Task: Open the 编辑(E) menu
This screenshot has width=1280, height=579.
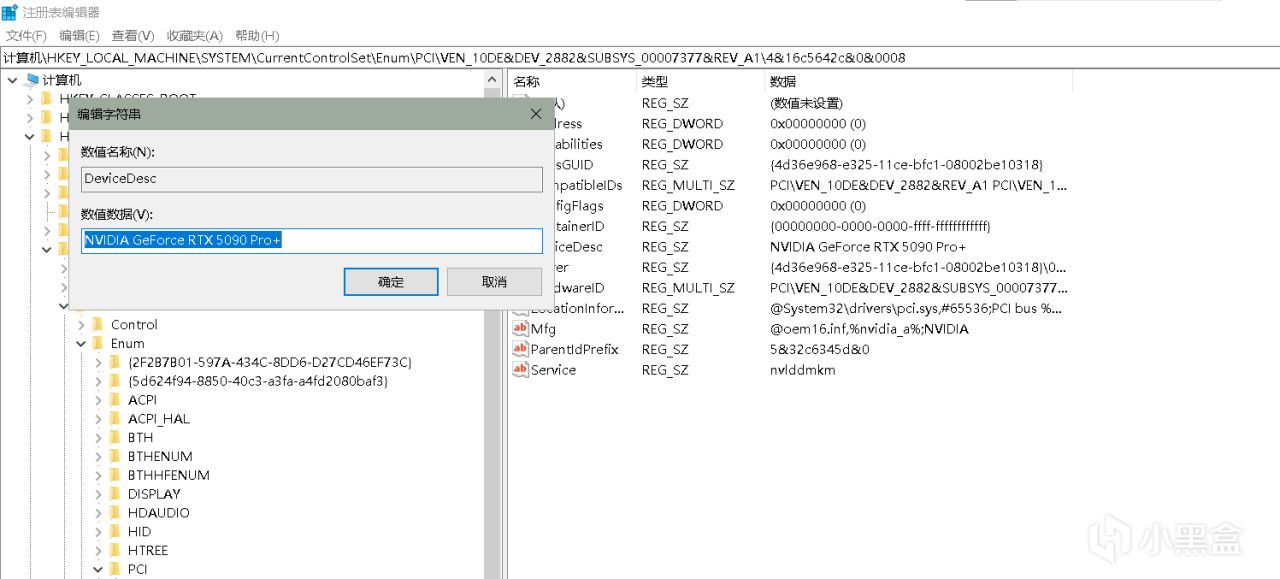Action: pos(79,35)
